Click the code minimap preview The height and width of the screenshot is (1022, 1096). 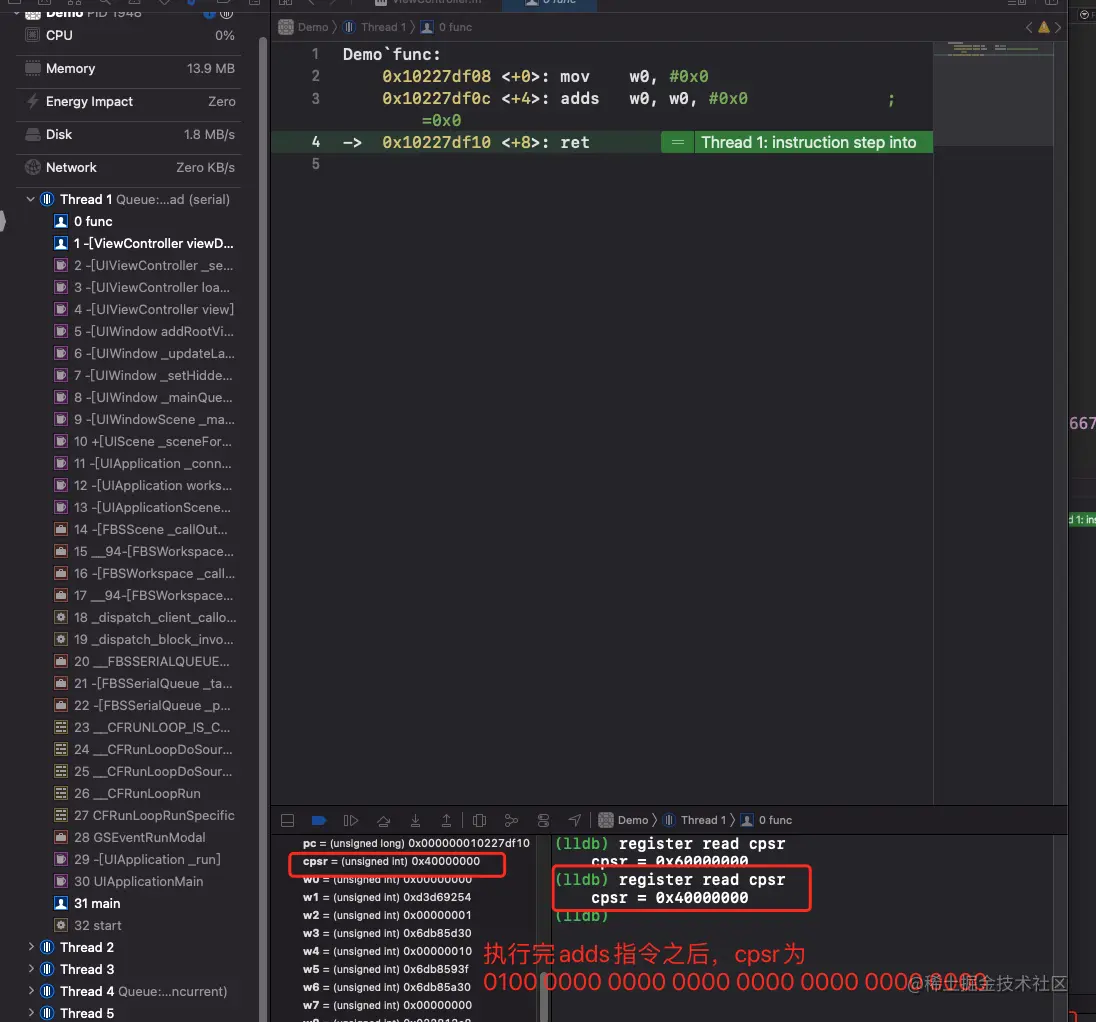[993, 94]
